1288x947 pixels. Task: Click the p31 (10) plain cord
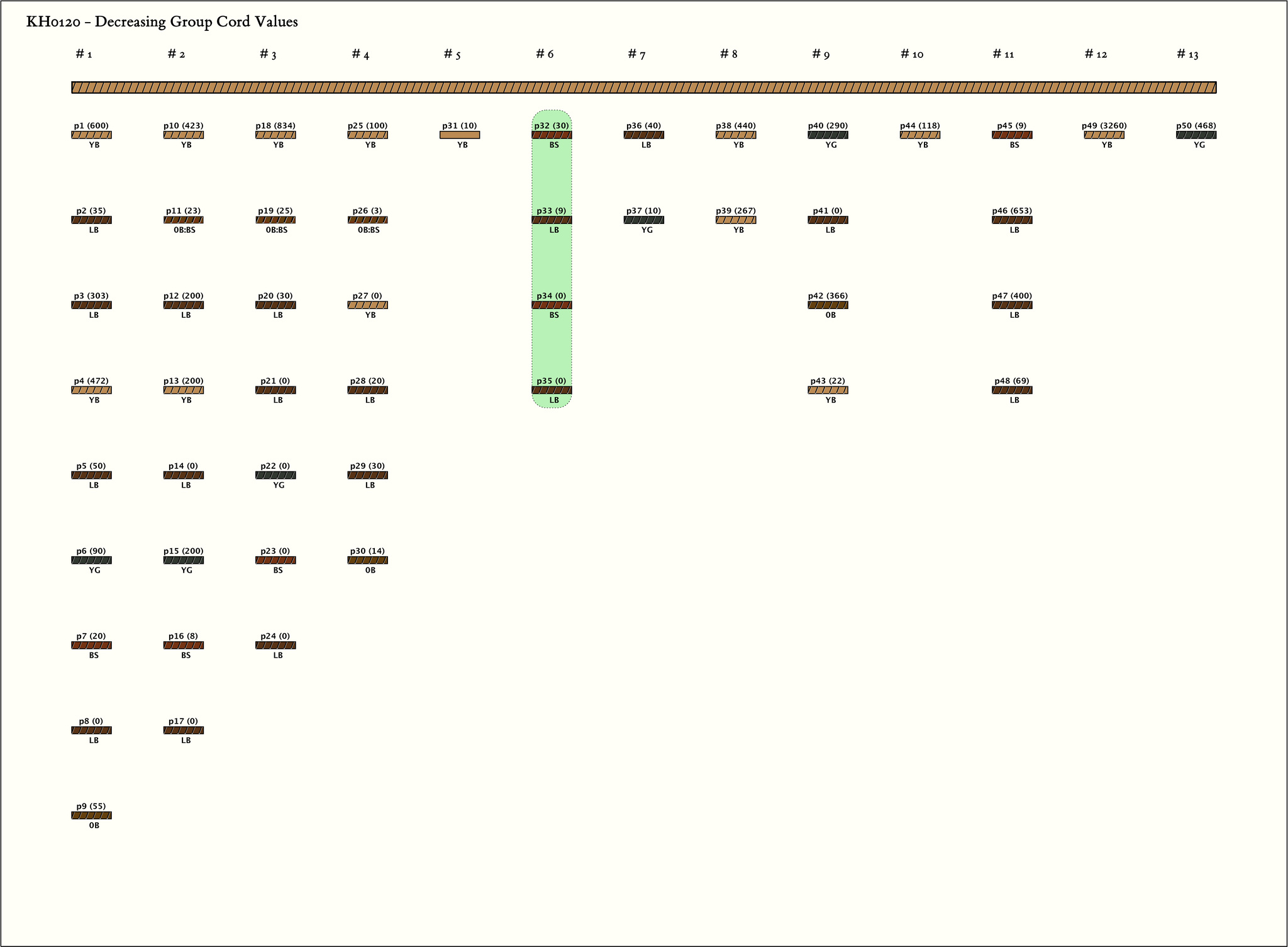click(x=459, y=135)
